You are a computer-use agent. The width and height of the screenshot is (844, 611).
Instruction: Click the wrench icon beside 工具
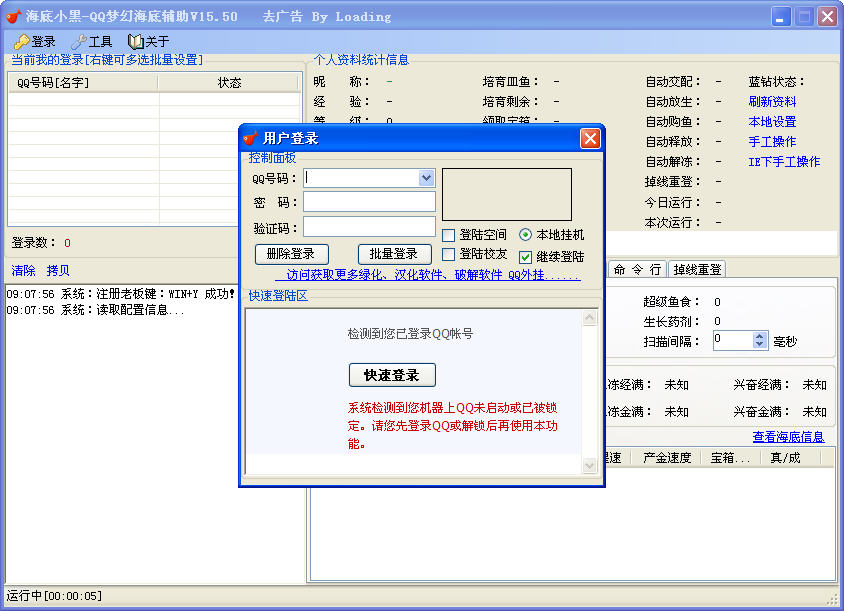point(79,41)
